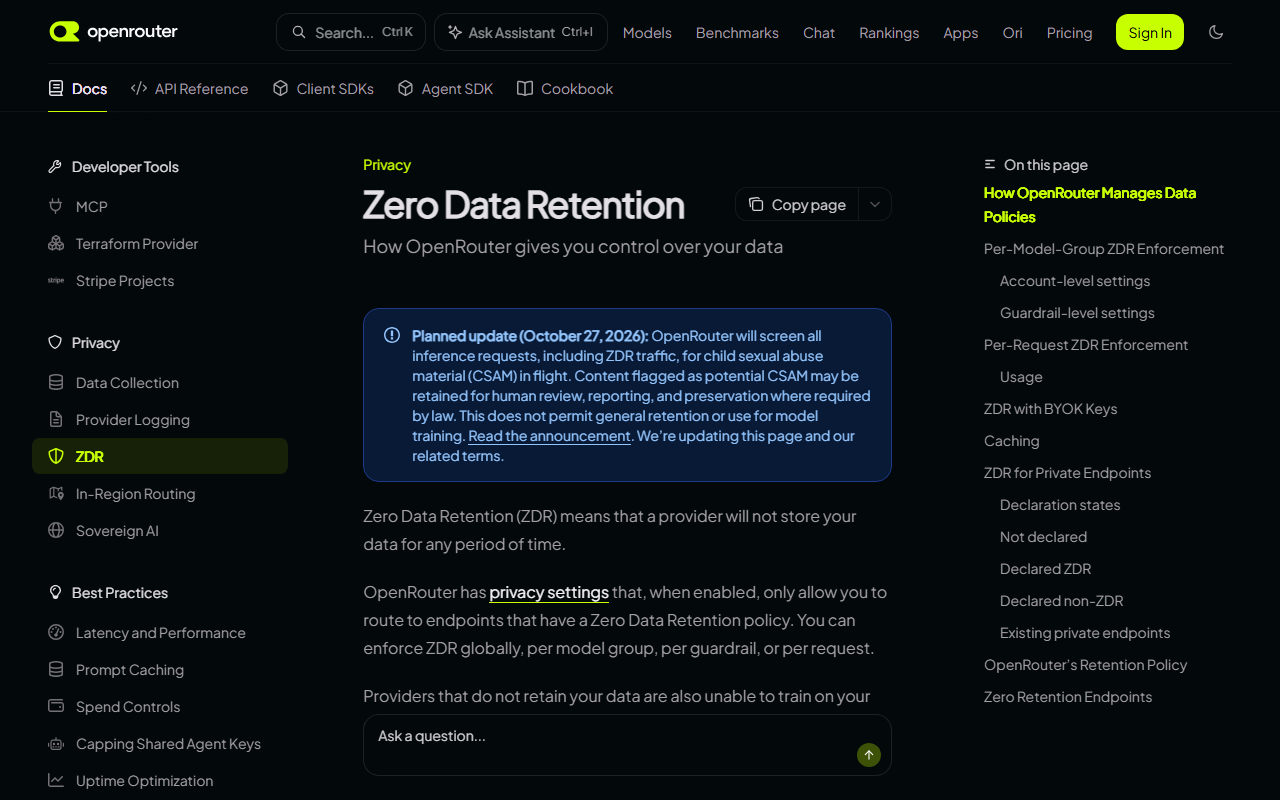The height and width of the screenshot is (800, 1280).
Task: Click the Privacy breadcrumb above the title
Action: [x=387, y=165]
